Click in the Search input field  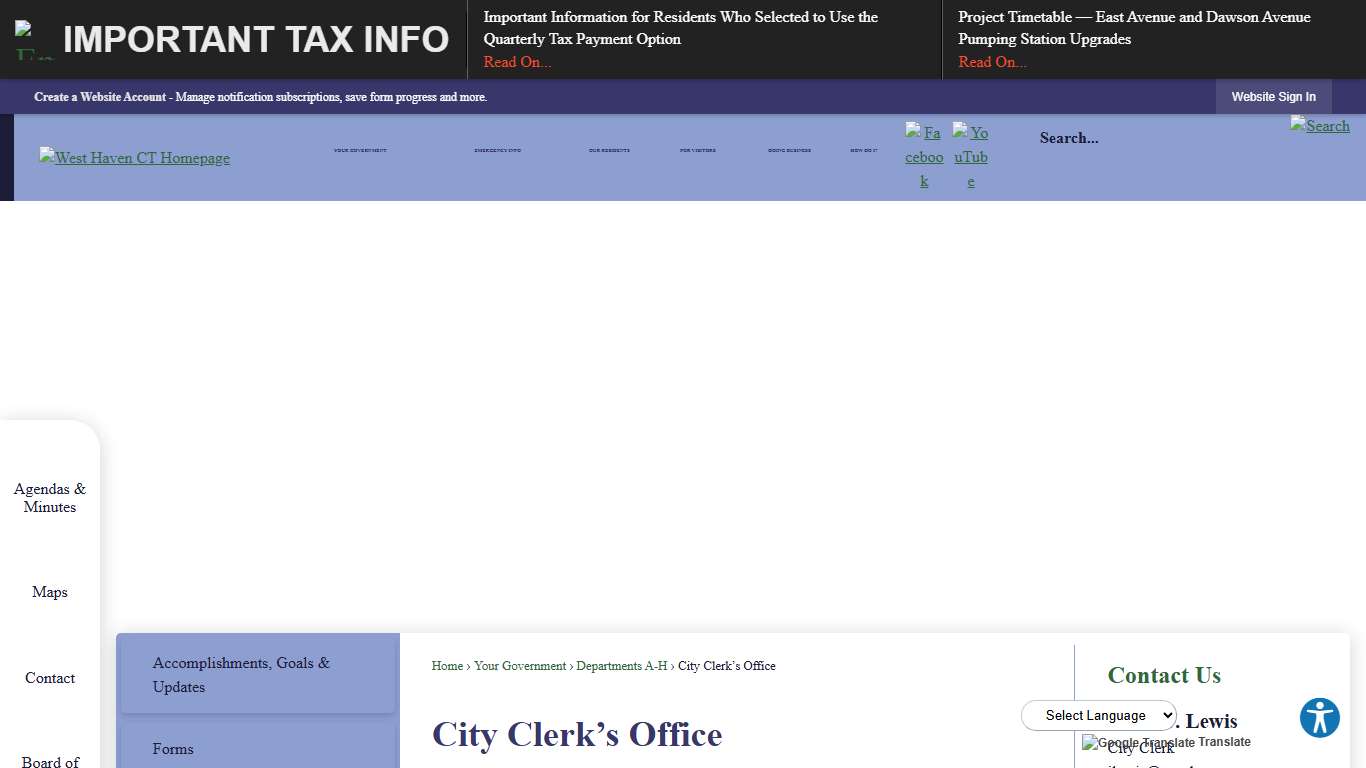[x=1150, y=138]
